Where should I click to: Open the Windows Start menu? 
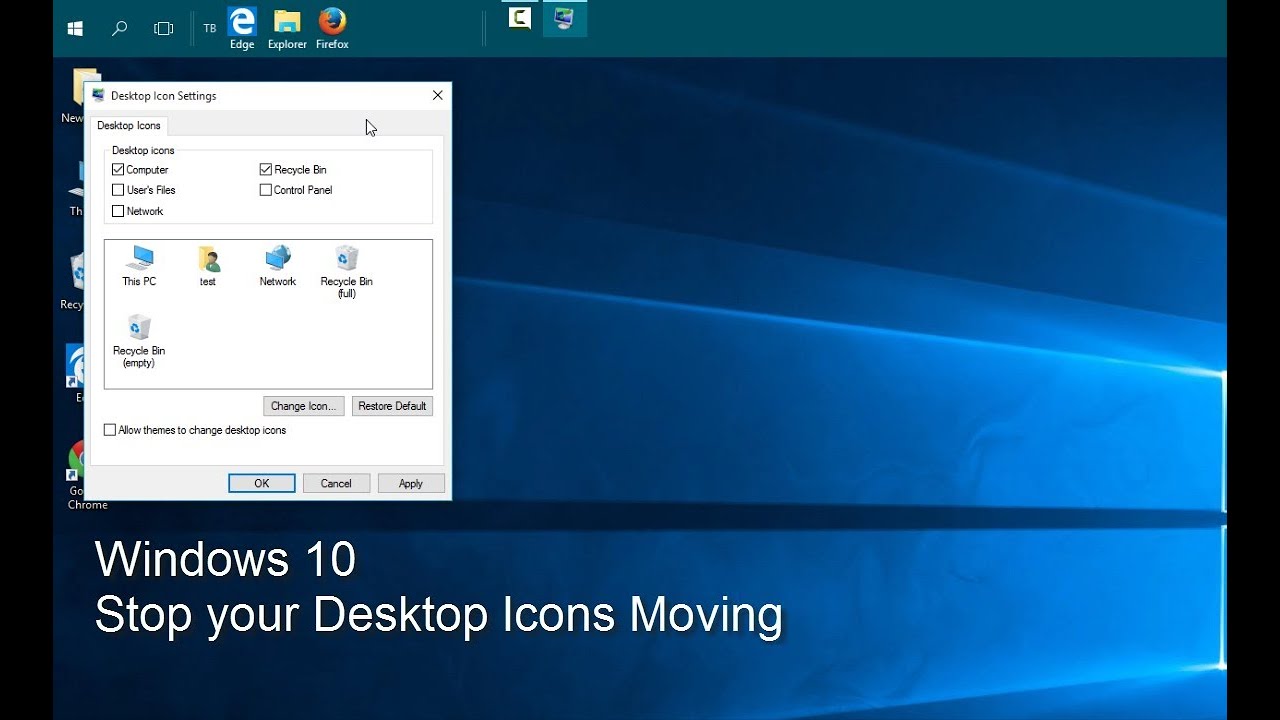pos(75,29)
